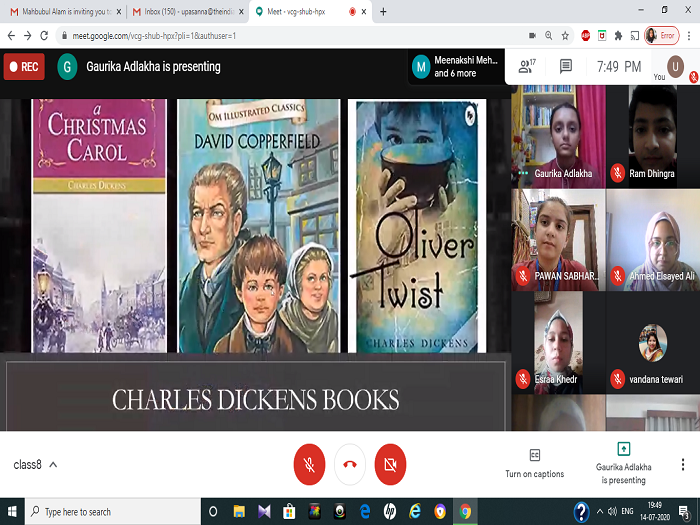Open Microsoft Store from taskbar
This screenshot has height=525, width=700.
click(x=289, y=512)
